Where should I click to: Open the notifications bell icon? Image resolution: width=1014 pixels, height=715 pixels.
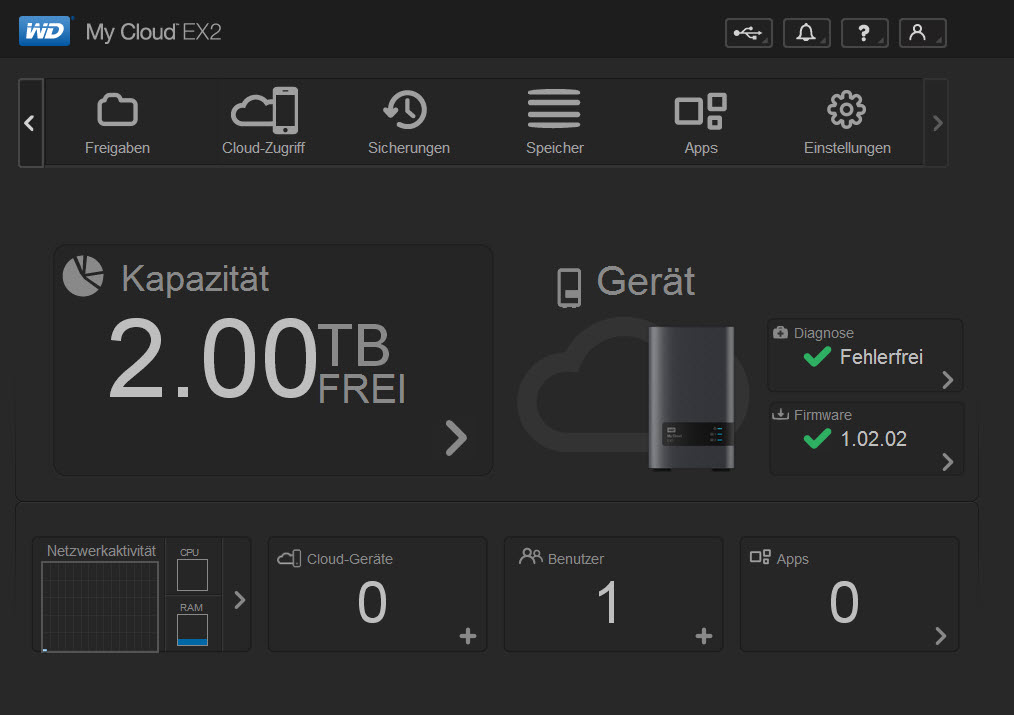tap(806, 33)
